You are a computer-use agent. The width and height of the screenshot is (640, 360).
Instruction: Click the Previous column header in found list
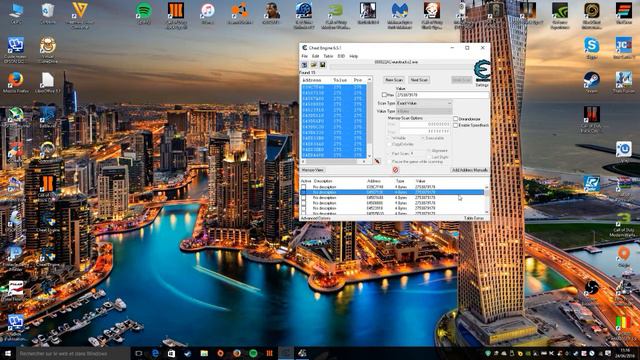pos(358,80)
